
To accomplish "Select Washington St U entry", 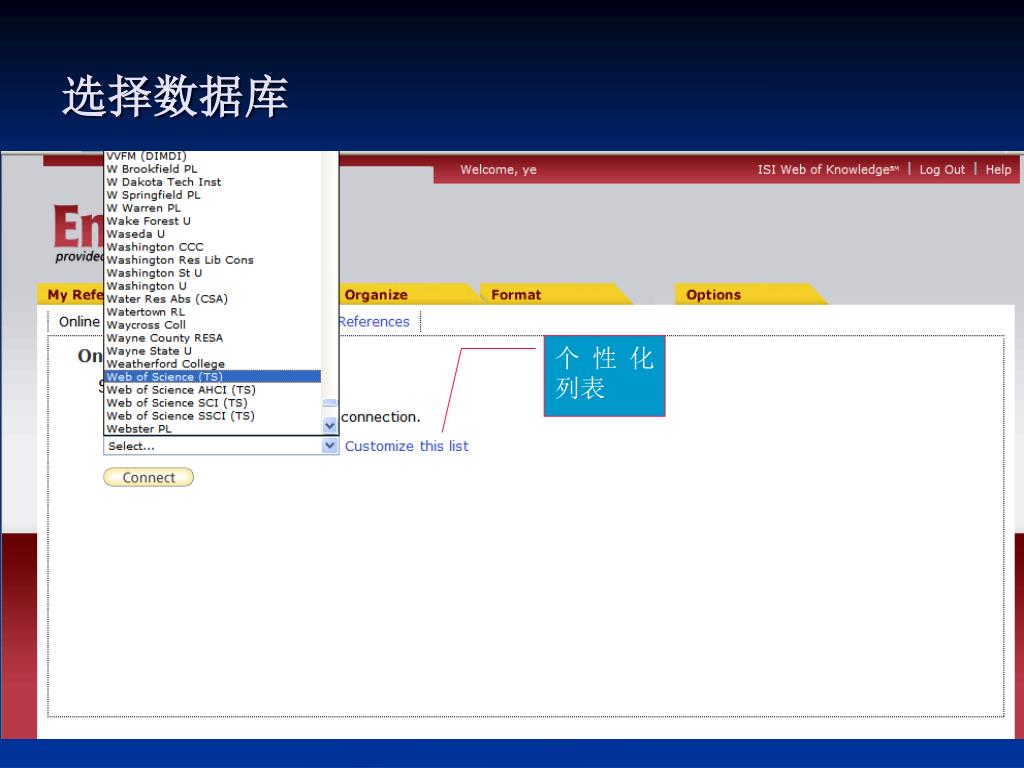I will click(213, 273).
